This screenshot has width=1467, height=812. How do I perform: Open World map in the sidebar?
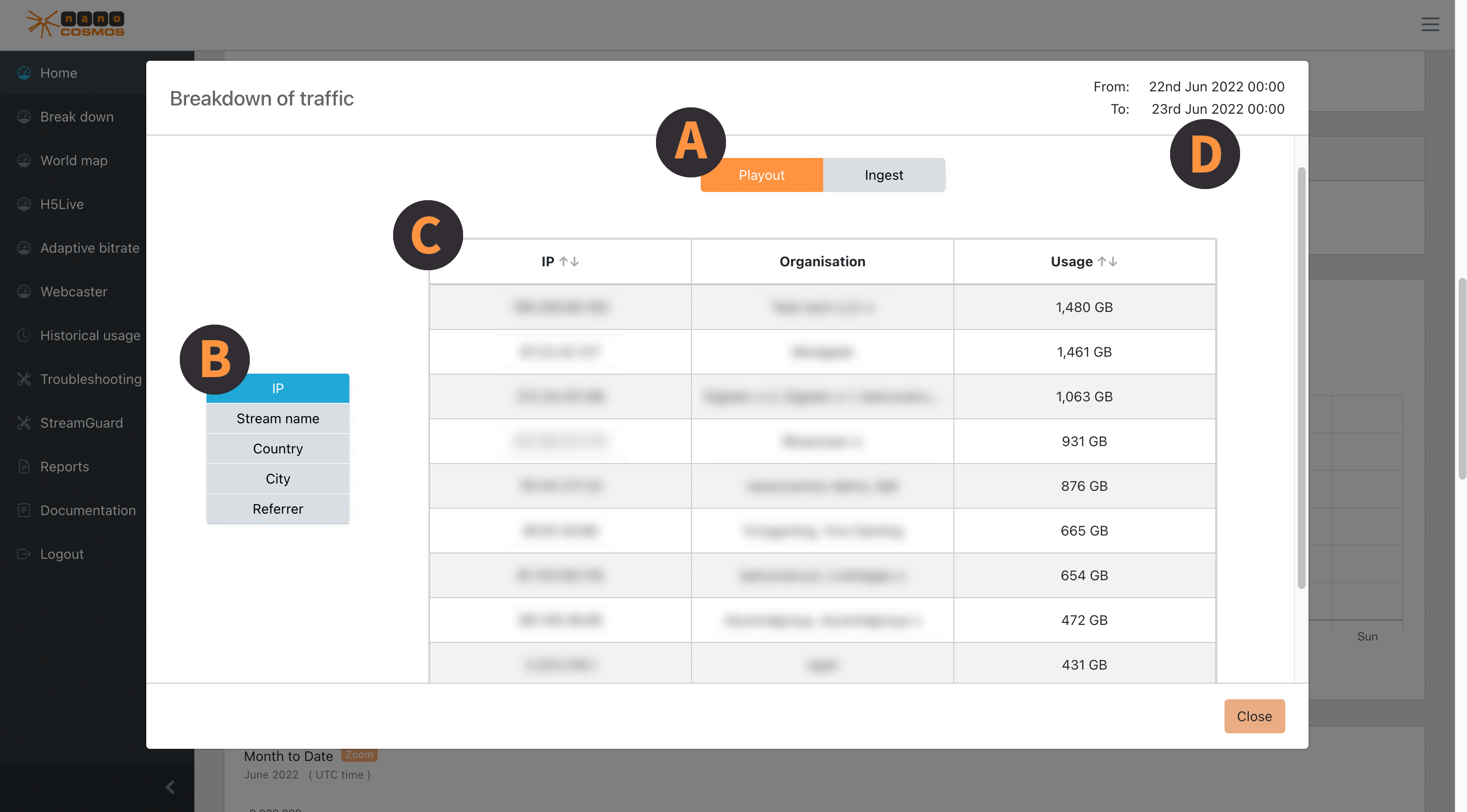pos(74,160)
